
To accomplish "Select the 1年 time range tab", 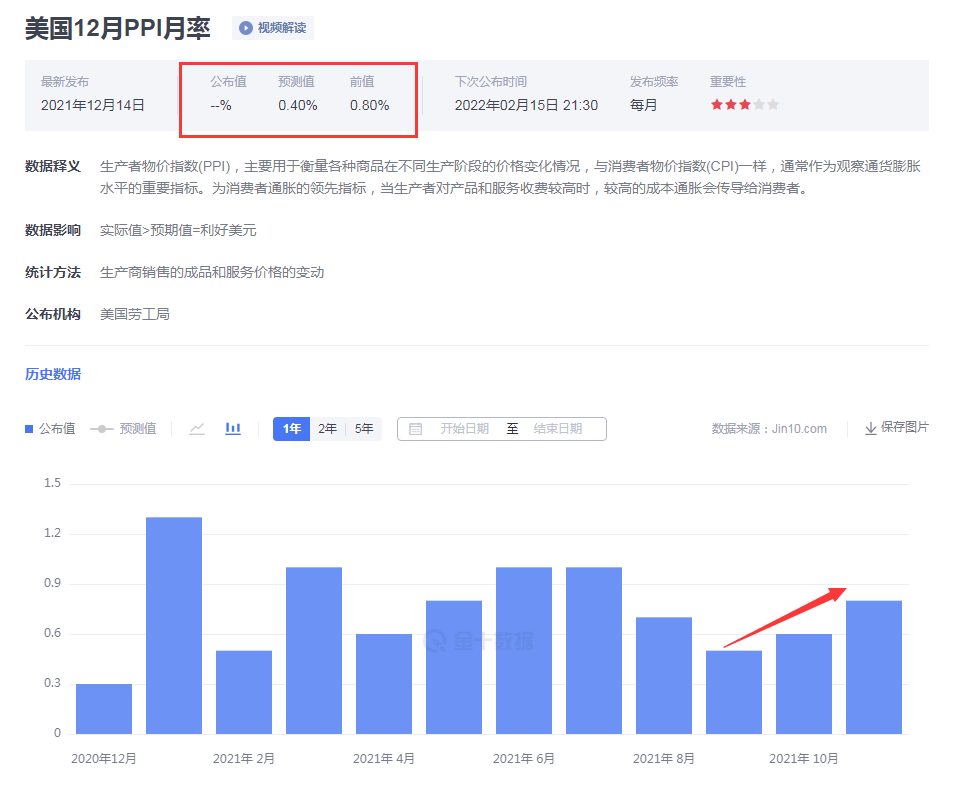I will pos(291,429).
